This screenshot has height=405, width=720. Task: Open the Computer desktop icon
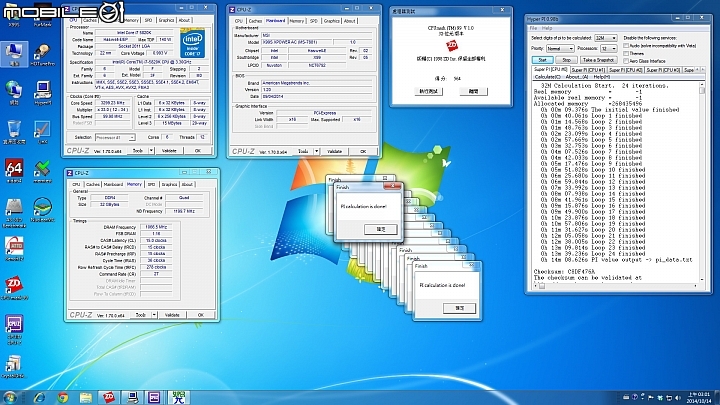click(x=14, y=54)
